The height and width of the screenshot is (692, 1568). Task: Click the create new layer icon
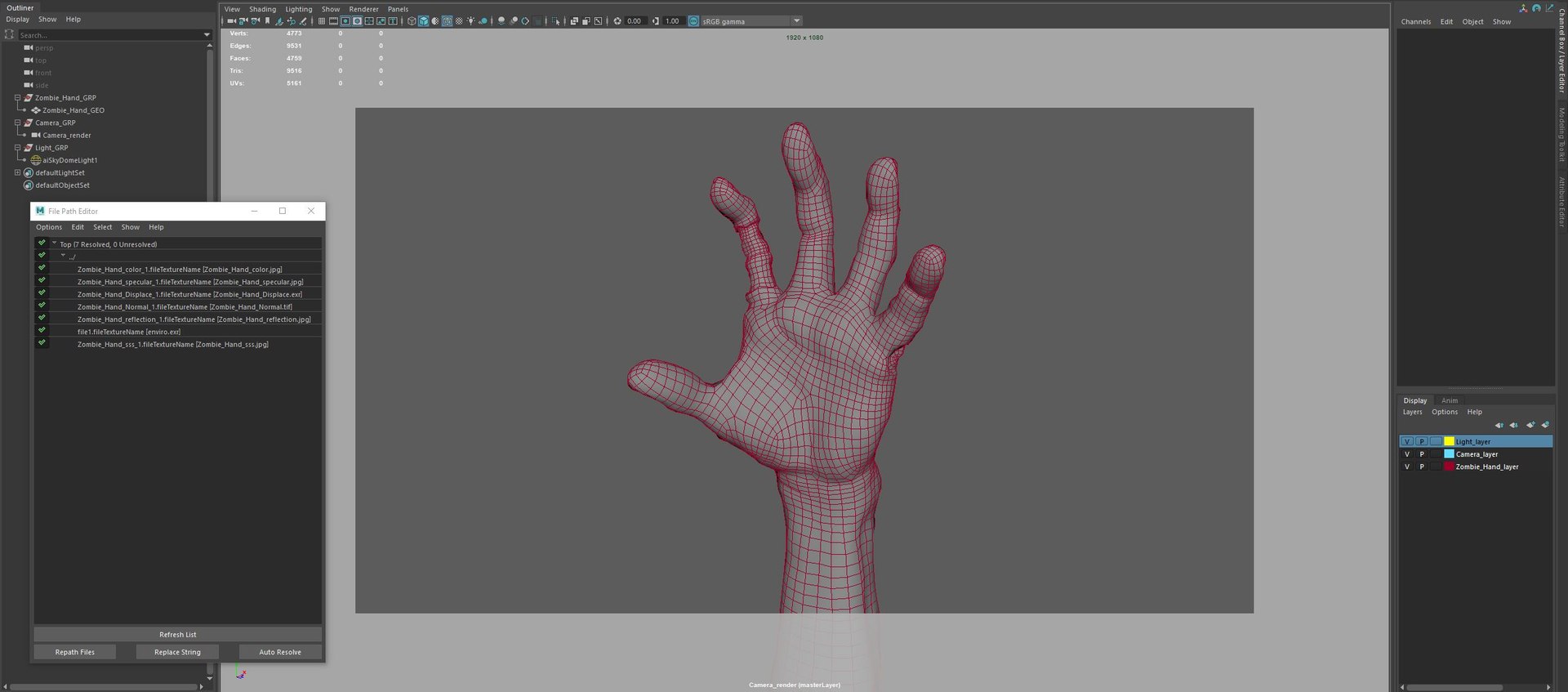click(1530, 425)
